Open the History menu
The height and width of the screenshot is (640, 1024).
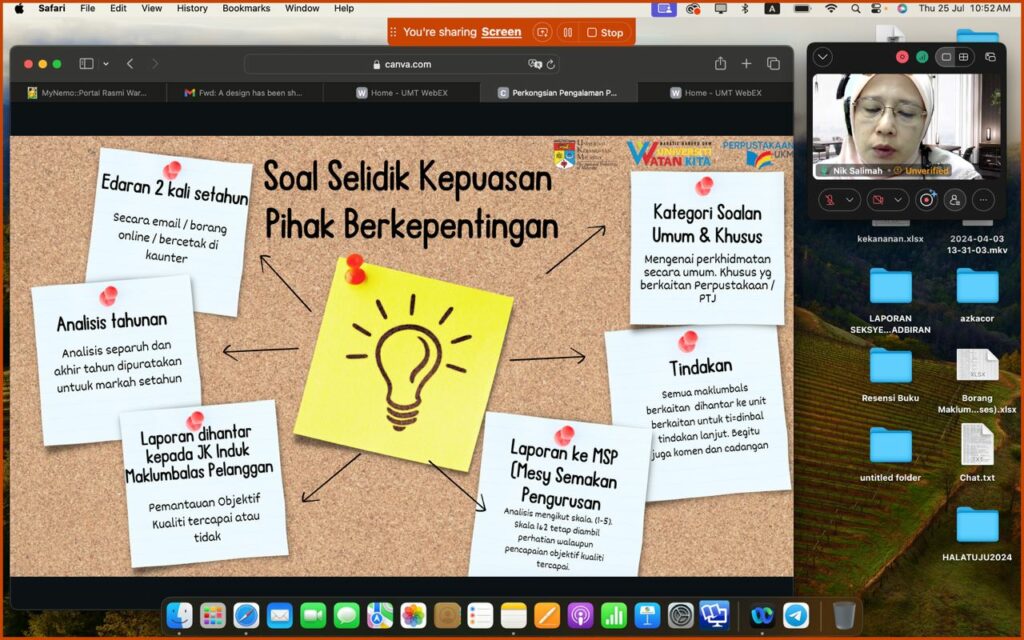pos(192,8)
